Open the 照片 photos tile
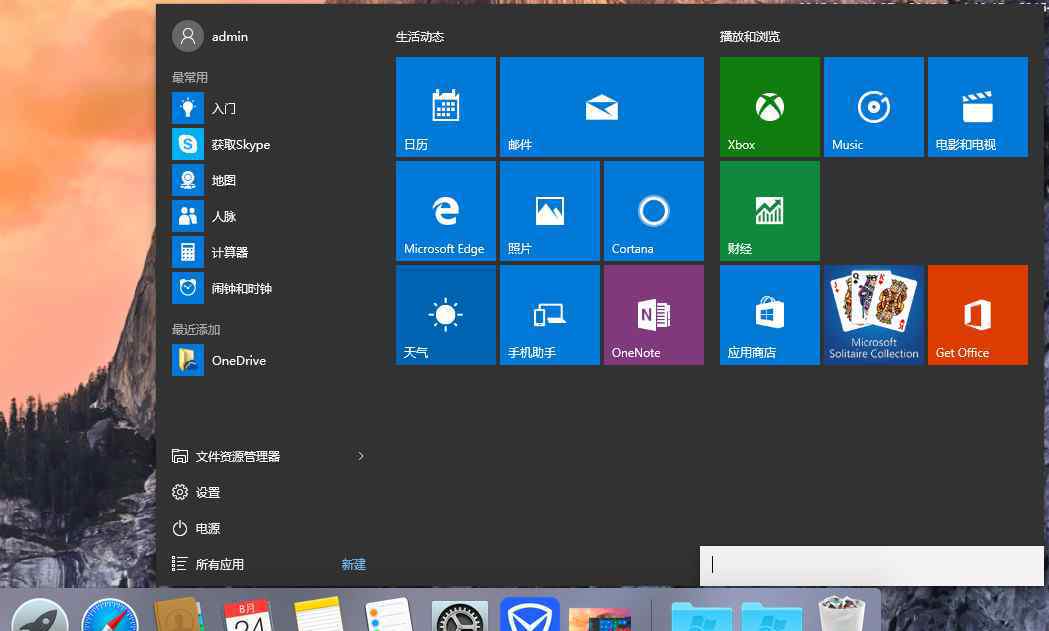This screenshot has height=631, width=1049. click(549, 211)
